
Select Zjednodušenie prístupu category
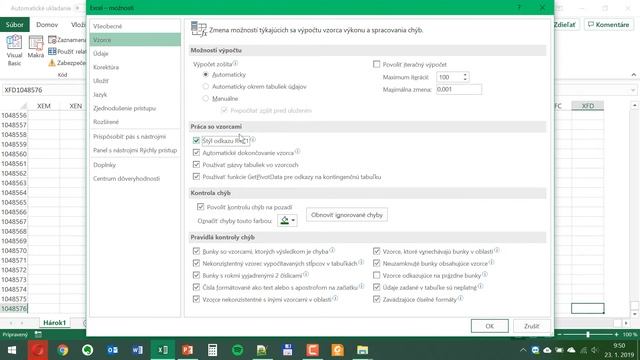pos(135,108)
